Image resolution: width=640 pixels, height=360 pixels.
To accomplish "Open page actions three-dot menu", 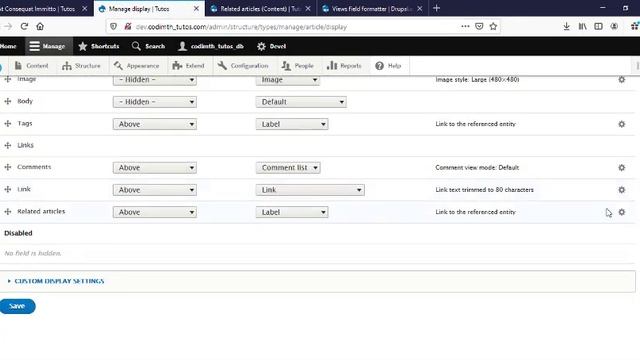I will [x=465, y=27].
